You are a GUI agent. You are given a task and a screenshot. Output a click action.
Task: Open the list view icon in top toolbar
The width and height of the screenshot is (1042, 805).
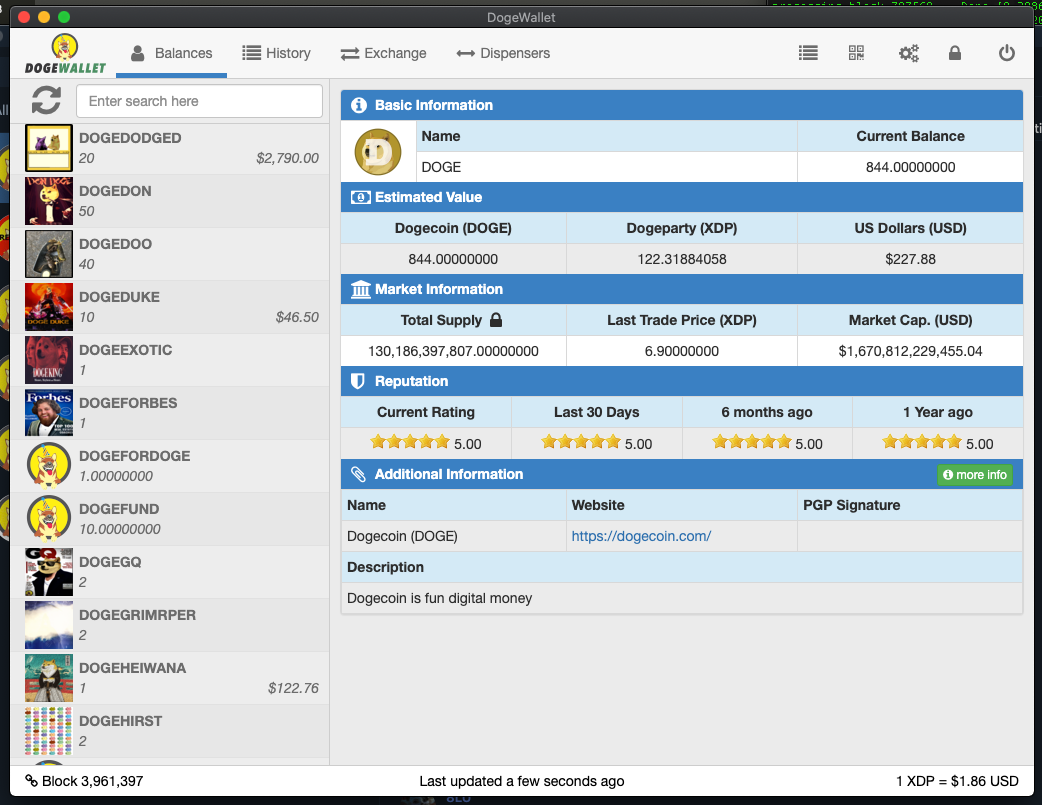click(808, 53)
